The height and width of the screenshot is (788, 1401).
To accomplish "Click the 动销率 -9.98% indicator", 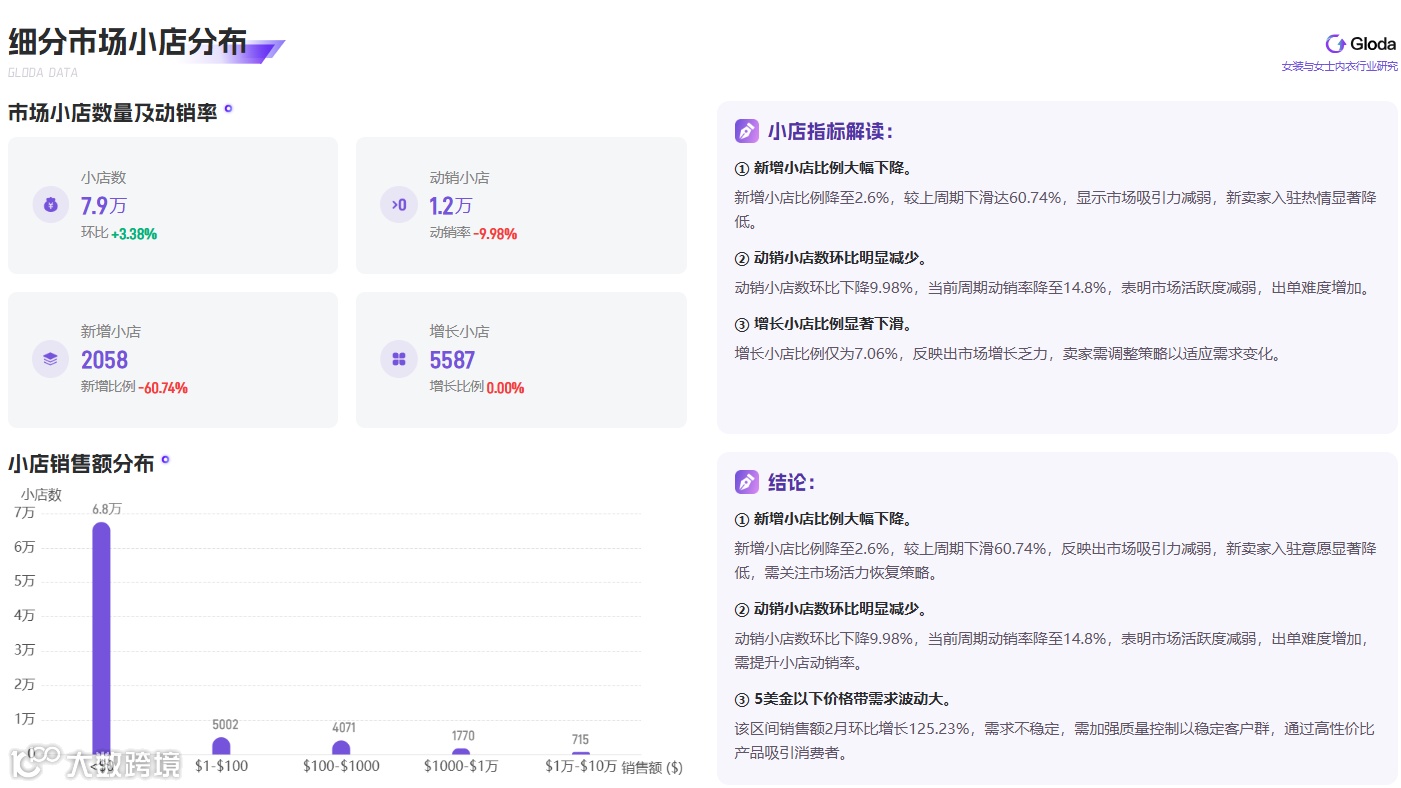I will click(473, 233).
